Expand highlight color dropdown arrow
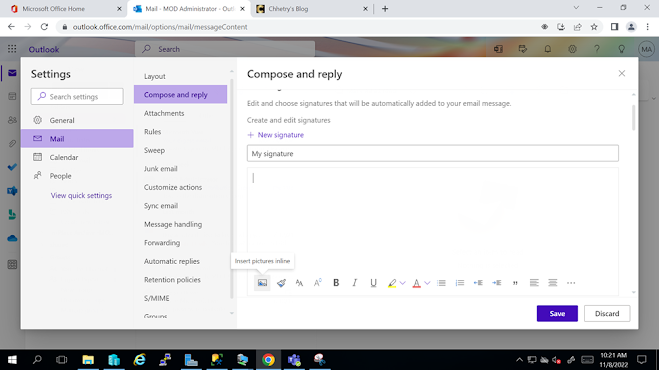This screenshot has width=659, height=370. (403, 283)
